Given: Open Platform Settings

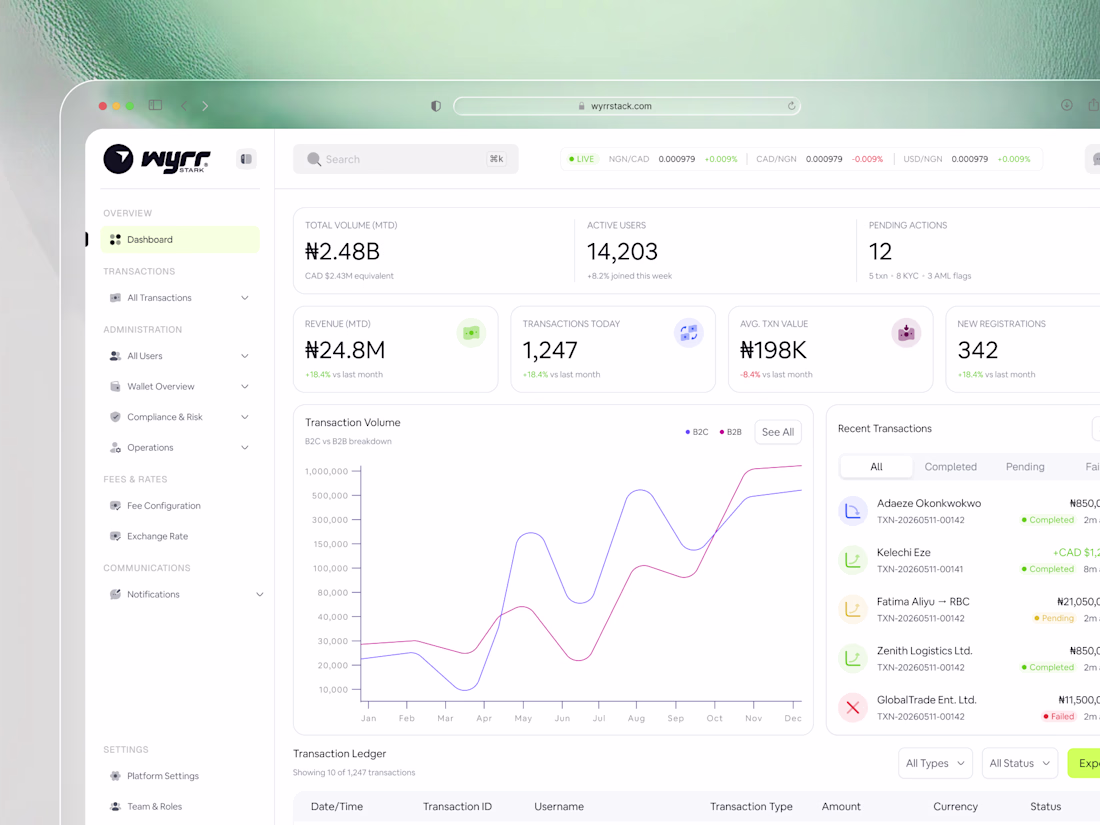Looking at the screenshot, I should coord(163,776).
